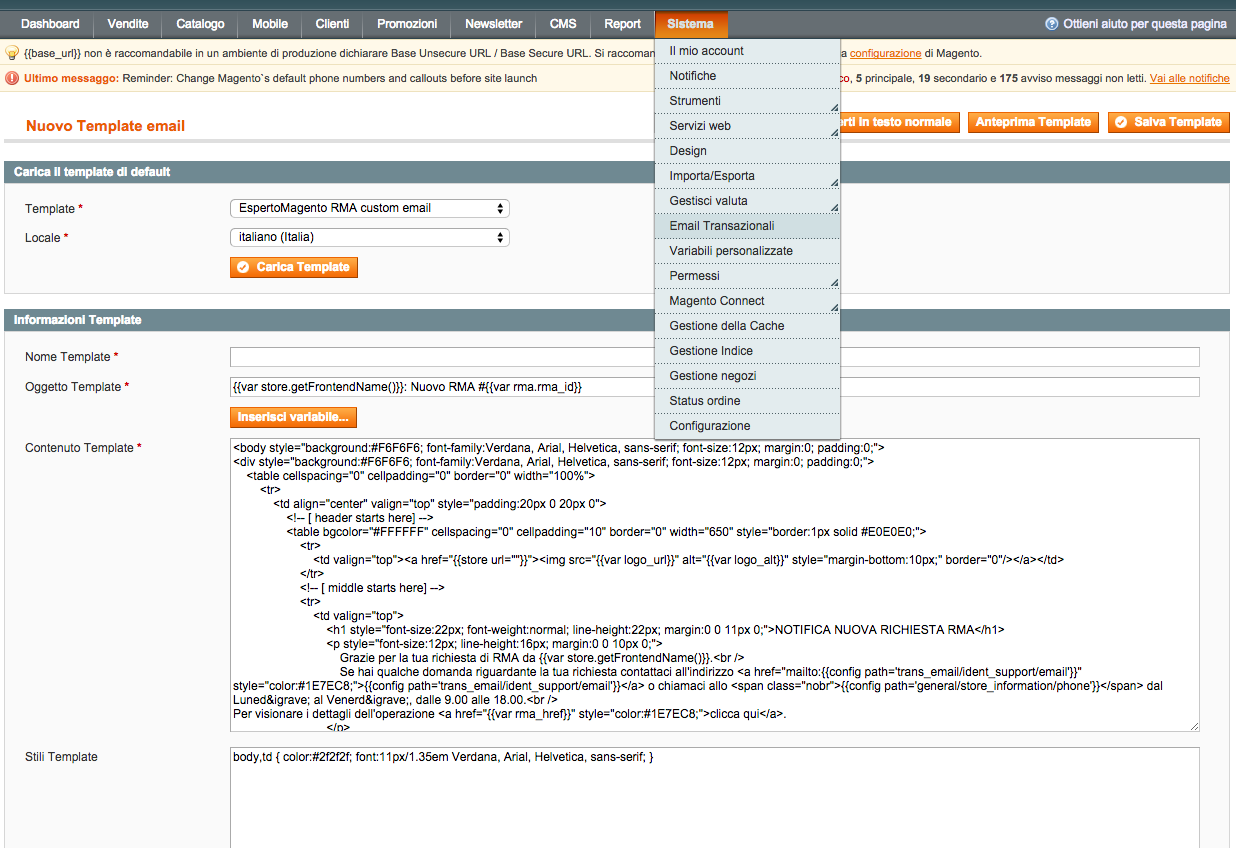The height and width of the screenshot is (848, 1236).
Task: Focus the Oggetto Template field
Action: coord(715,387)
